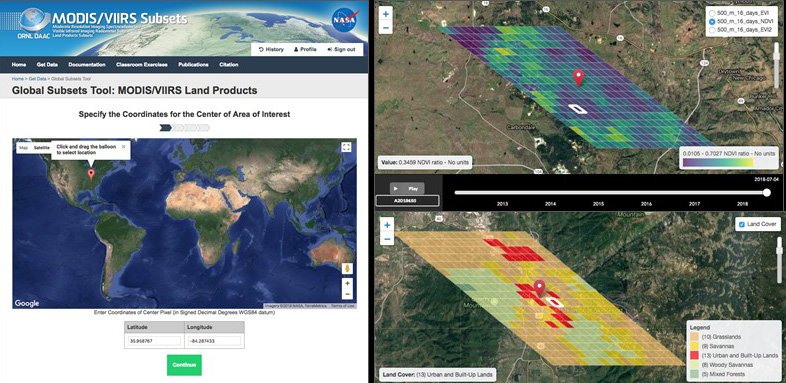Screen dimensions: 786x383
Task: Click the Longitude input field
Action: [x=214, y=341]
